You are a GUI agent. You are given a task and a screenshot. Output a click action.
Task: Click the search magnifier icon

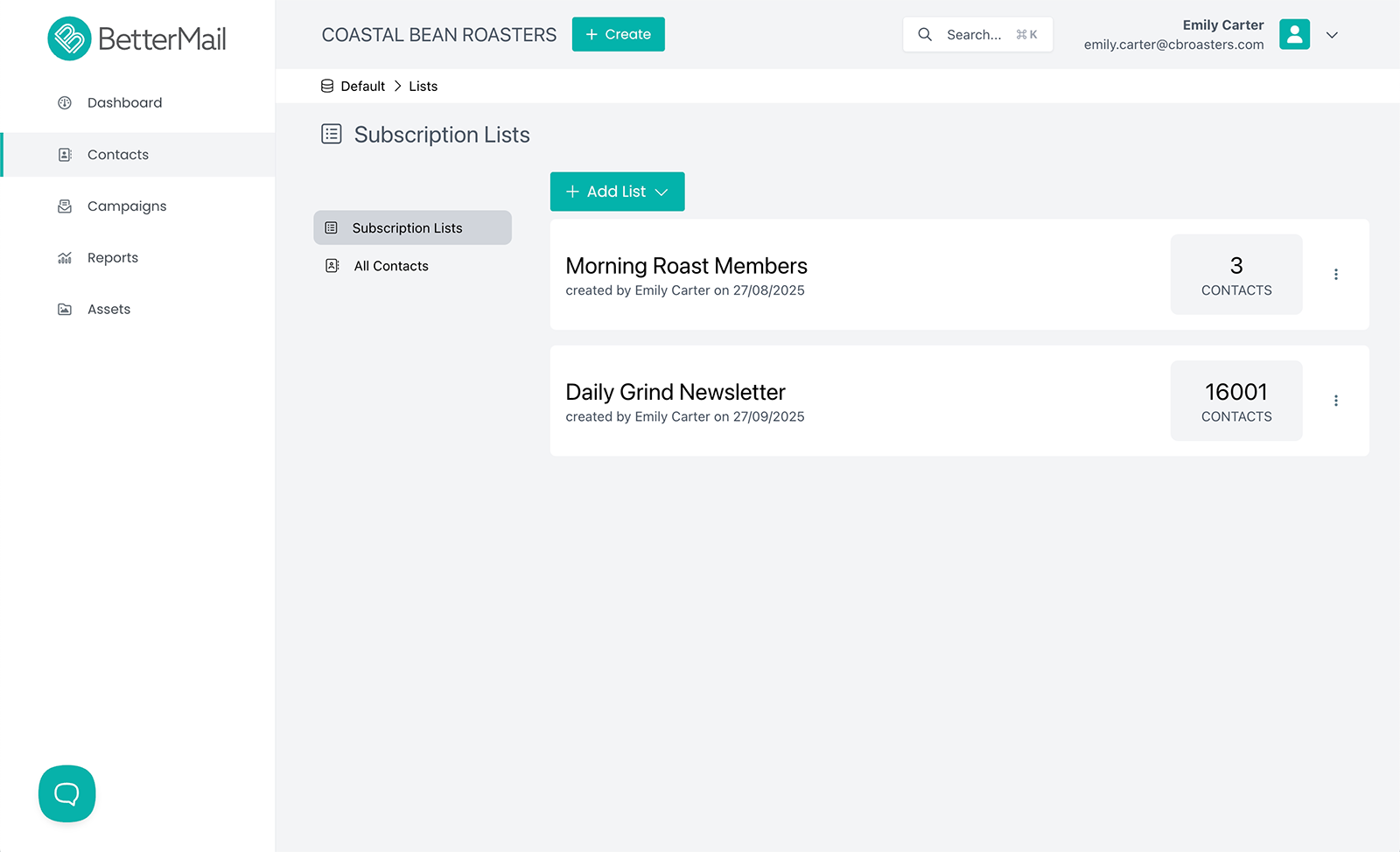click(924, 35)
